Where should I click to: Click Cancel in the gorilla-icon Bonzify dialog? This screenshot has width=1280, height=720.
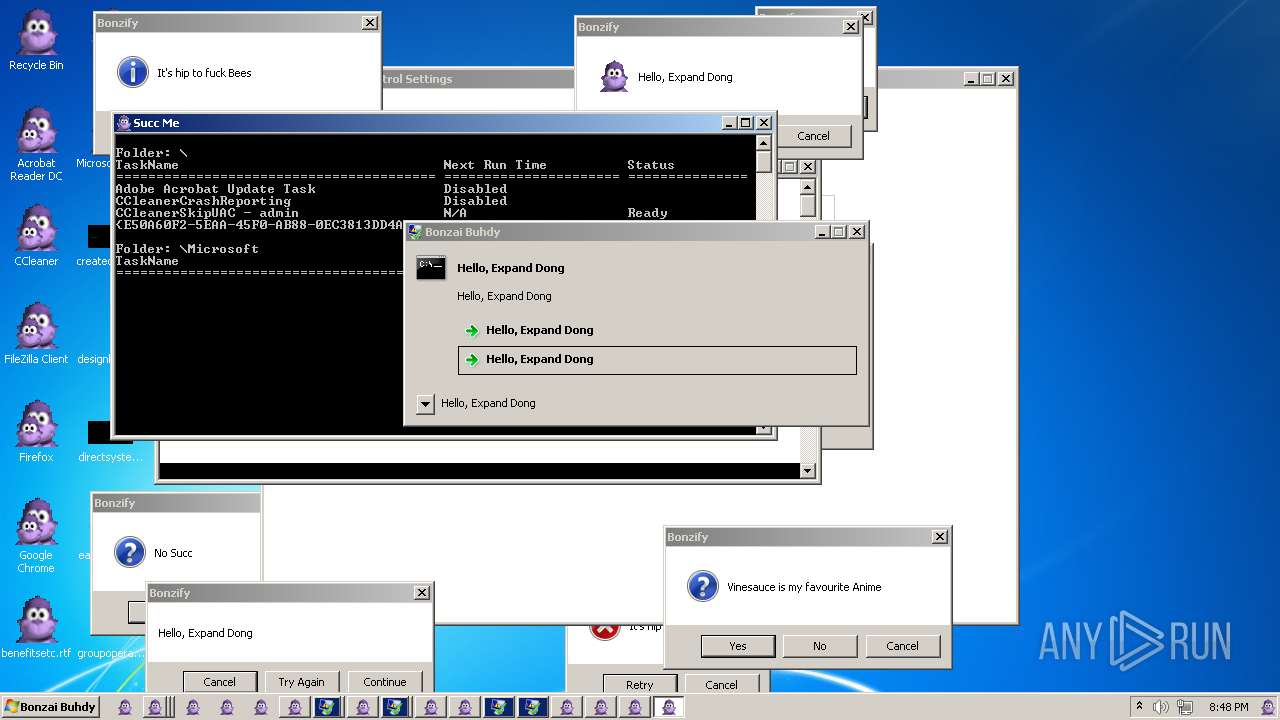tap(814, 136)
